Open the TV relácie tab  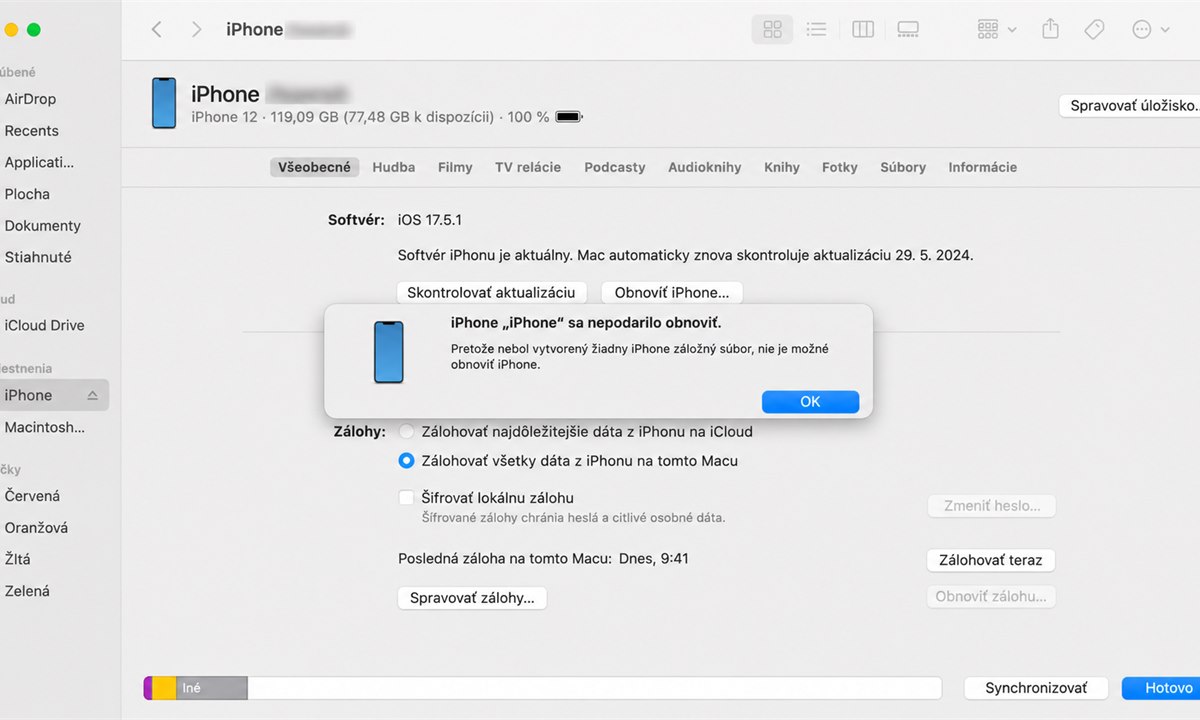point(528,167)
